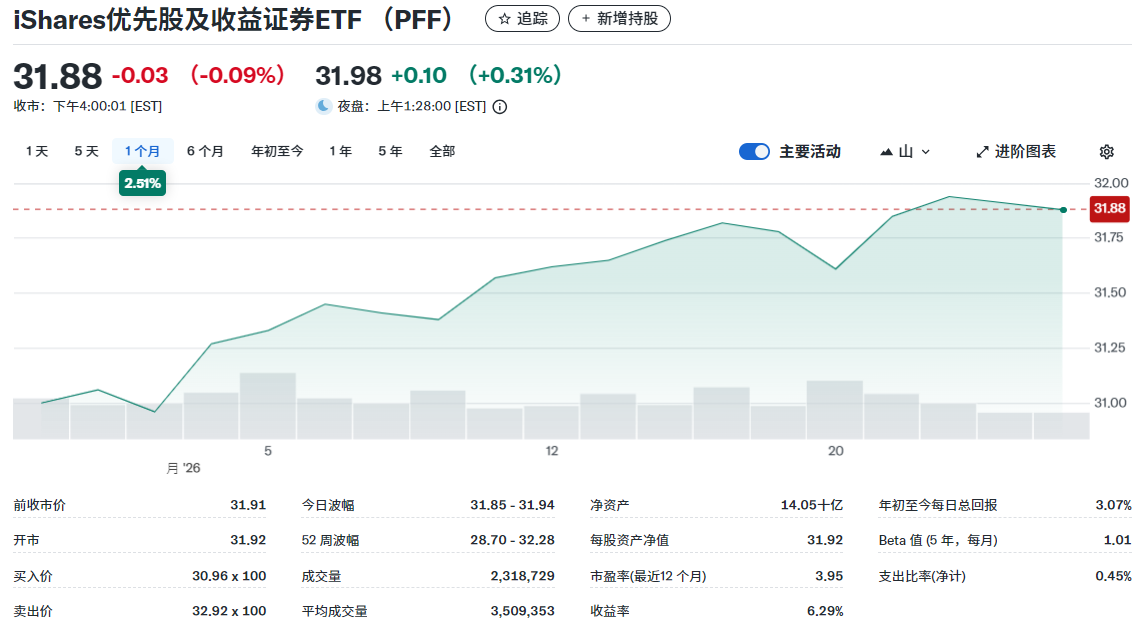Click the info icon after the night session time
Image resolution: width=1136 pixels, height=624 pixels.
[x=499, y=105]
